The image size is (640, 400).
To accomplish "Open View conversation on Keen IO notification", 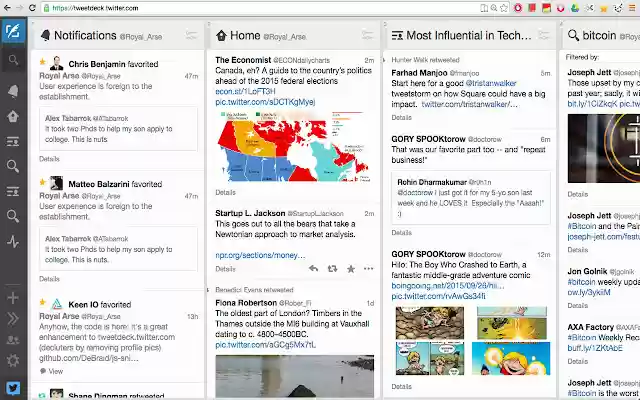I will [51, 371].
